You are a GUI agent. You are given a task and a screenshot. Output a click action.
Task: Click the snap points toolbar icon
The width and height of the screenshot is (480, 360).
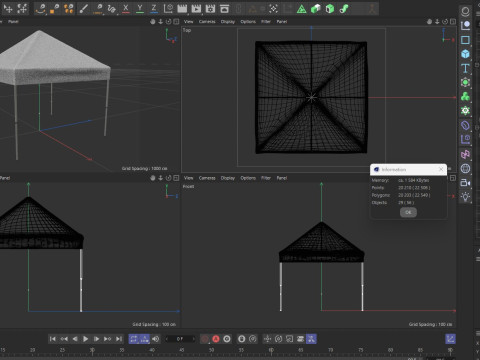point(273,9)
